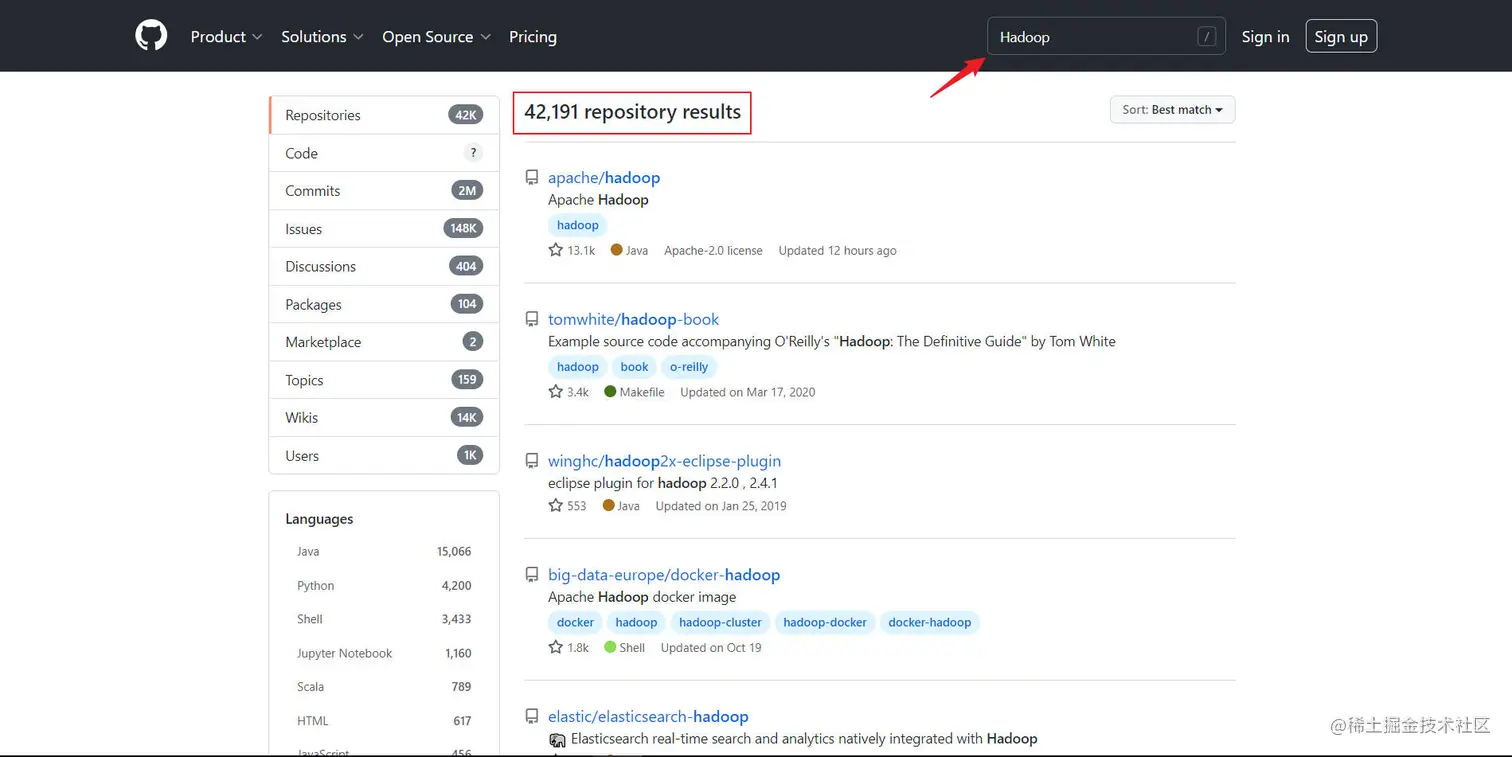Open the Sort: Best match dropdown
Screen dimensions: 1512x757
tap(1172, 110)
